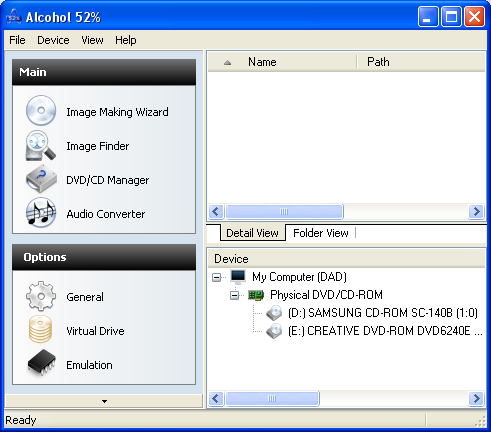
Task: Open Emulation chip icon
Action: point(41,363)
